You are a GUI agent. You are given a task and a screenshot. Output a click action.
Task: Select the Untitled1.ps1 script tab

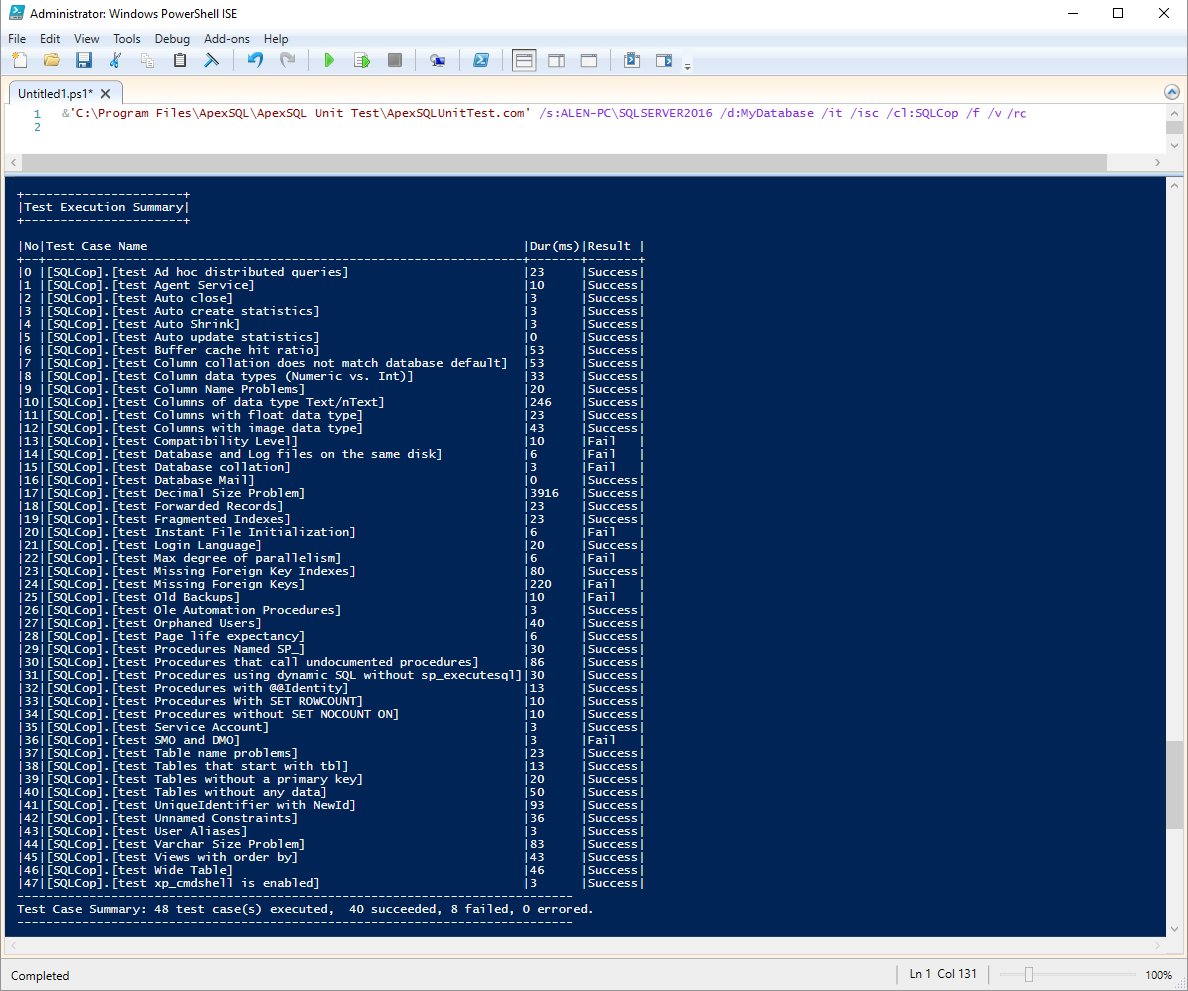55,94
